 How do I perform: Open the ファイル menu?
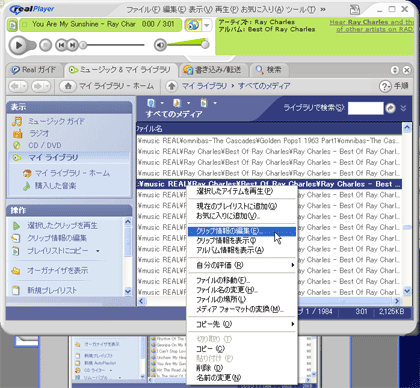pyautogui.click(x=143, y=10)
